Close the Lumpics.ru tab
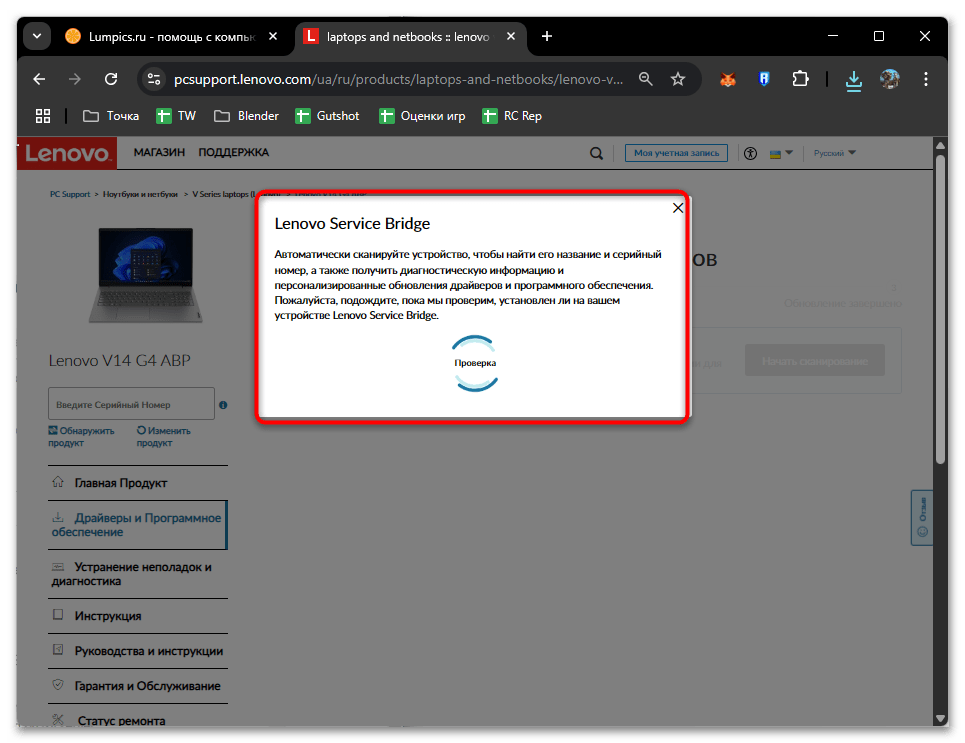This screenshot has width=965, height=743. tap(273, 36)
